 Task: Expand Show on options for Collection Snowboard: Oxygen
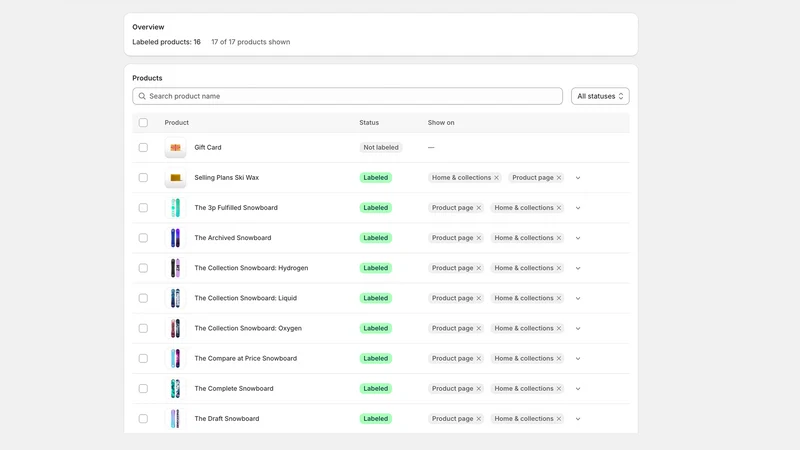pyautogui.click(x=578, y=328)
